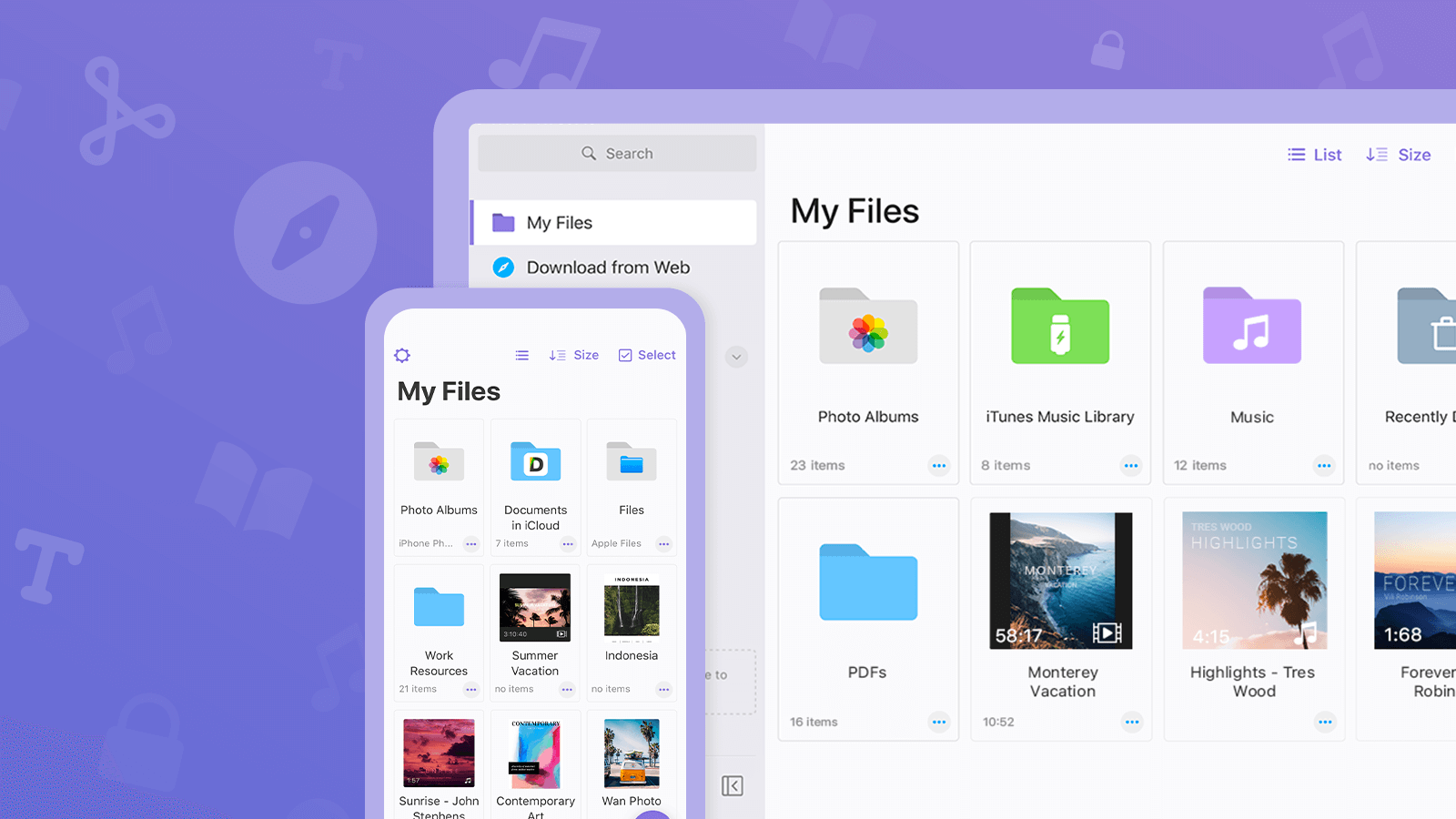Open Work Resources folder on phone
This screenshot has width=1456, height=819.
[x=439, y=607]
